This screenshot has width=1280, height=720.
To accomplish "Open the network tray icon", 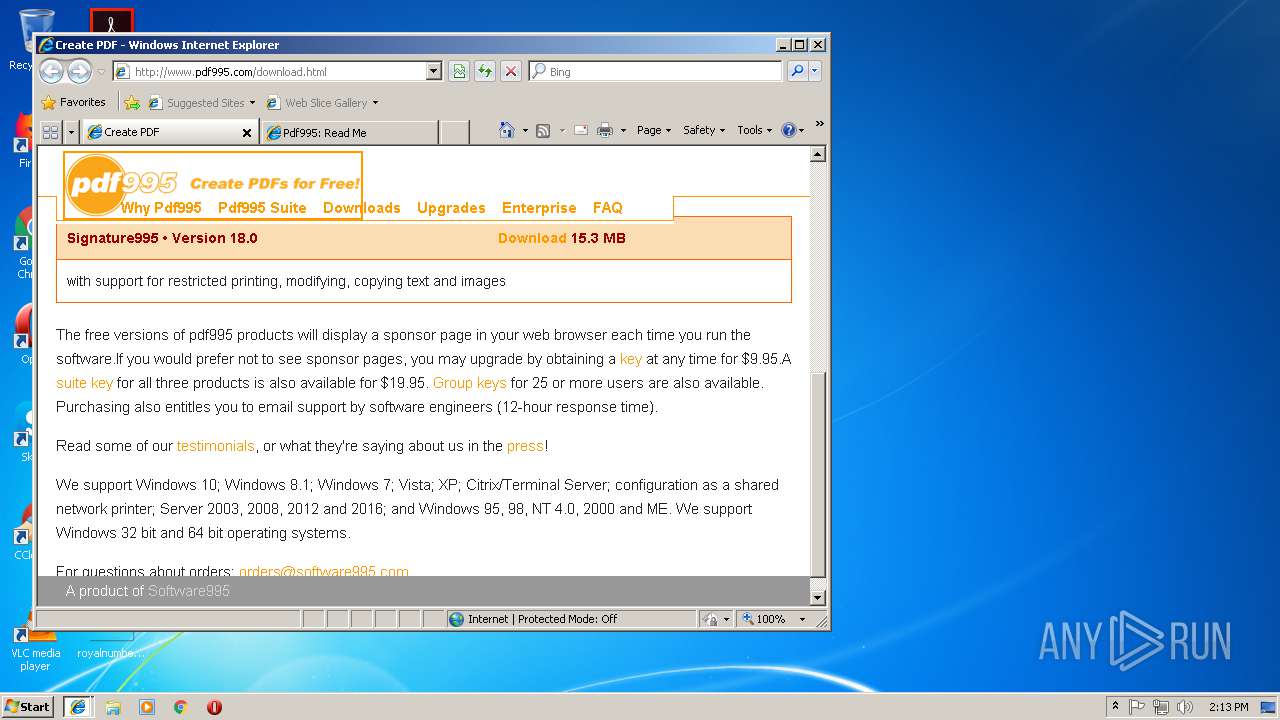I will 1161,706.
